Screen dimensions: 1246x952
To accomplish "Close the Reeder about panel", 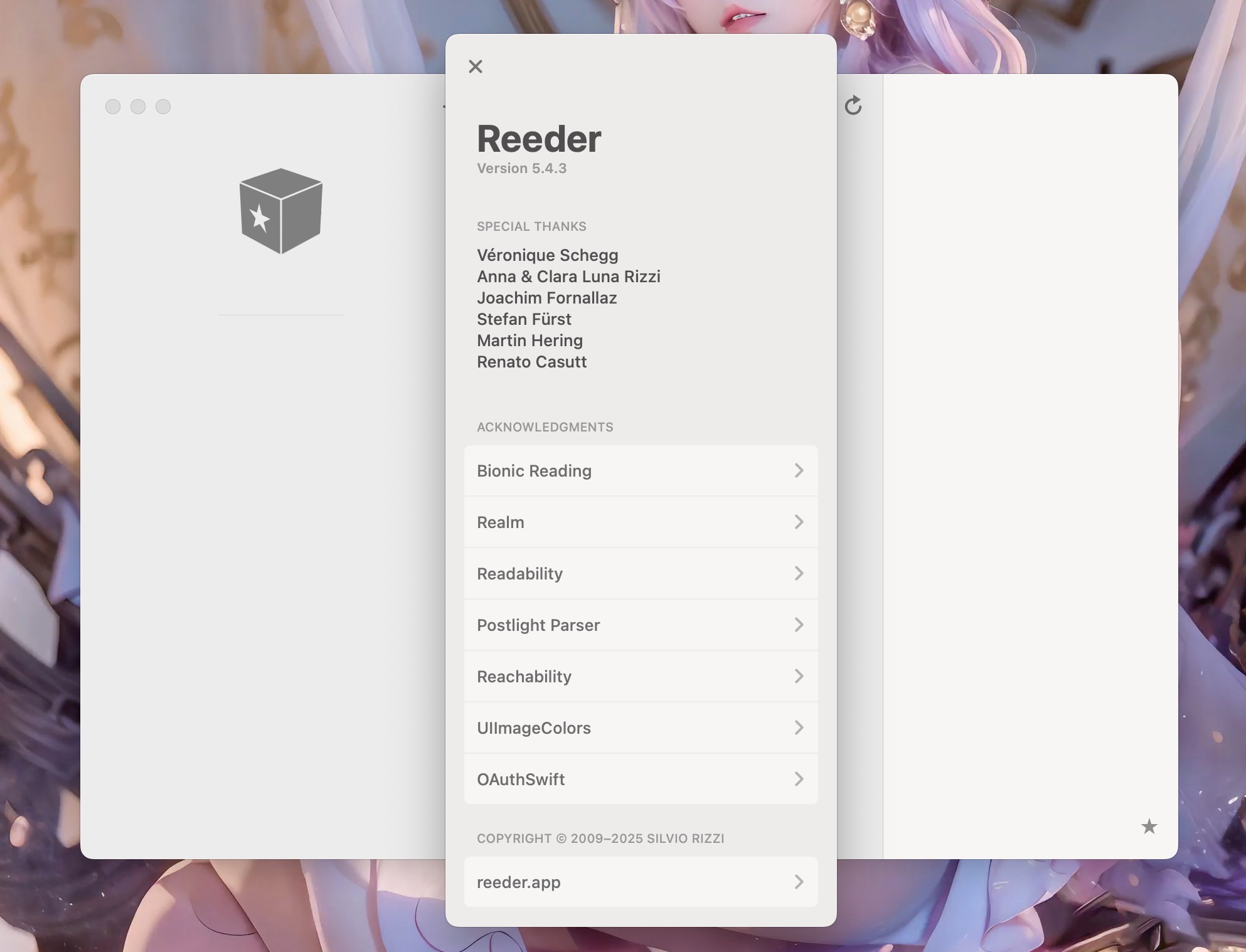I will (x=476, y=66).
